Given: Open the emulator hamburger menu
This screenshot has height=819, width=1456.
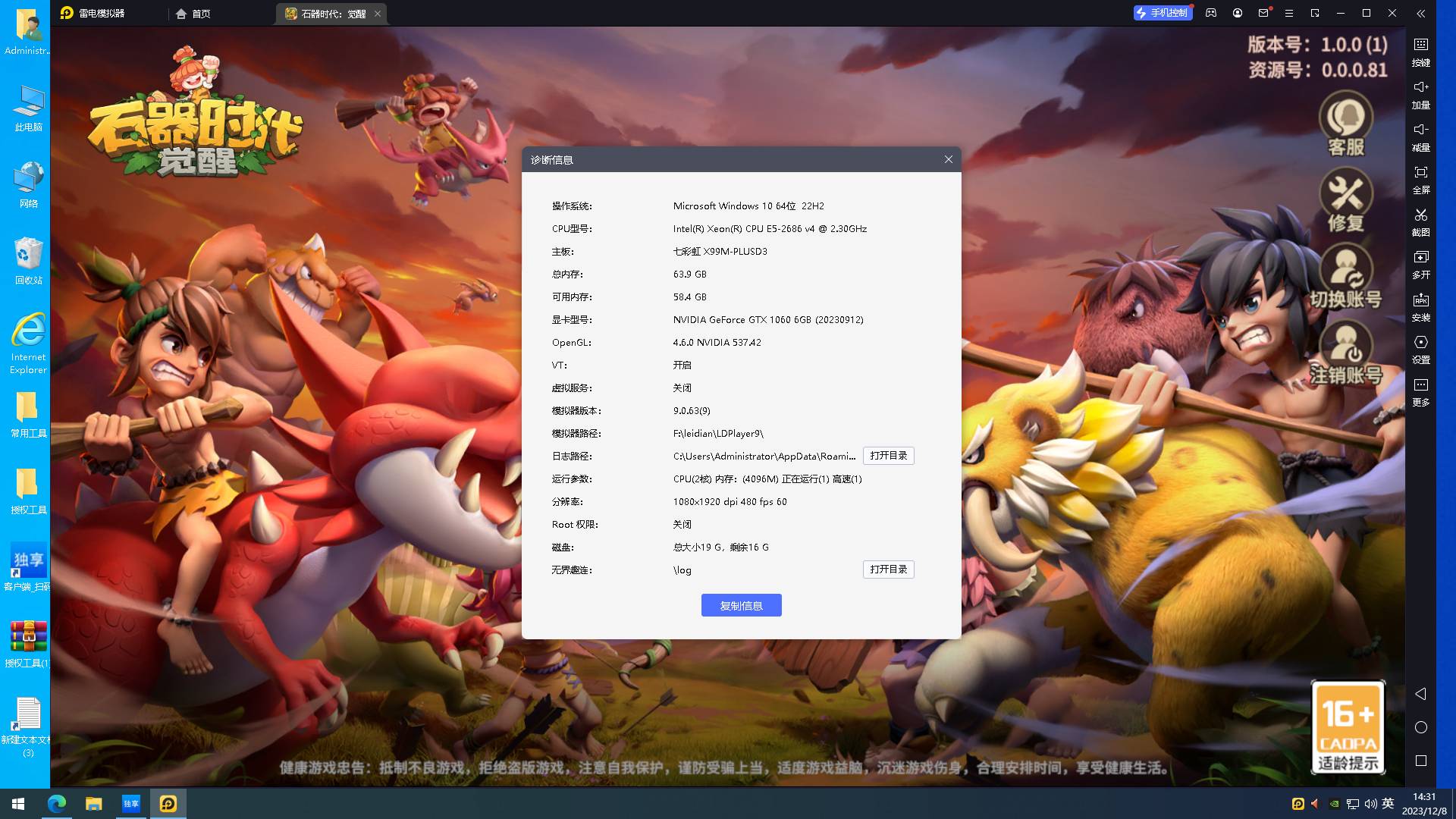Looking at the screenshot, I should [x=1288, y=13].
